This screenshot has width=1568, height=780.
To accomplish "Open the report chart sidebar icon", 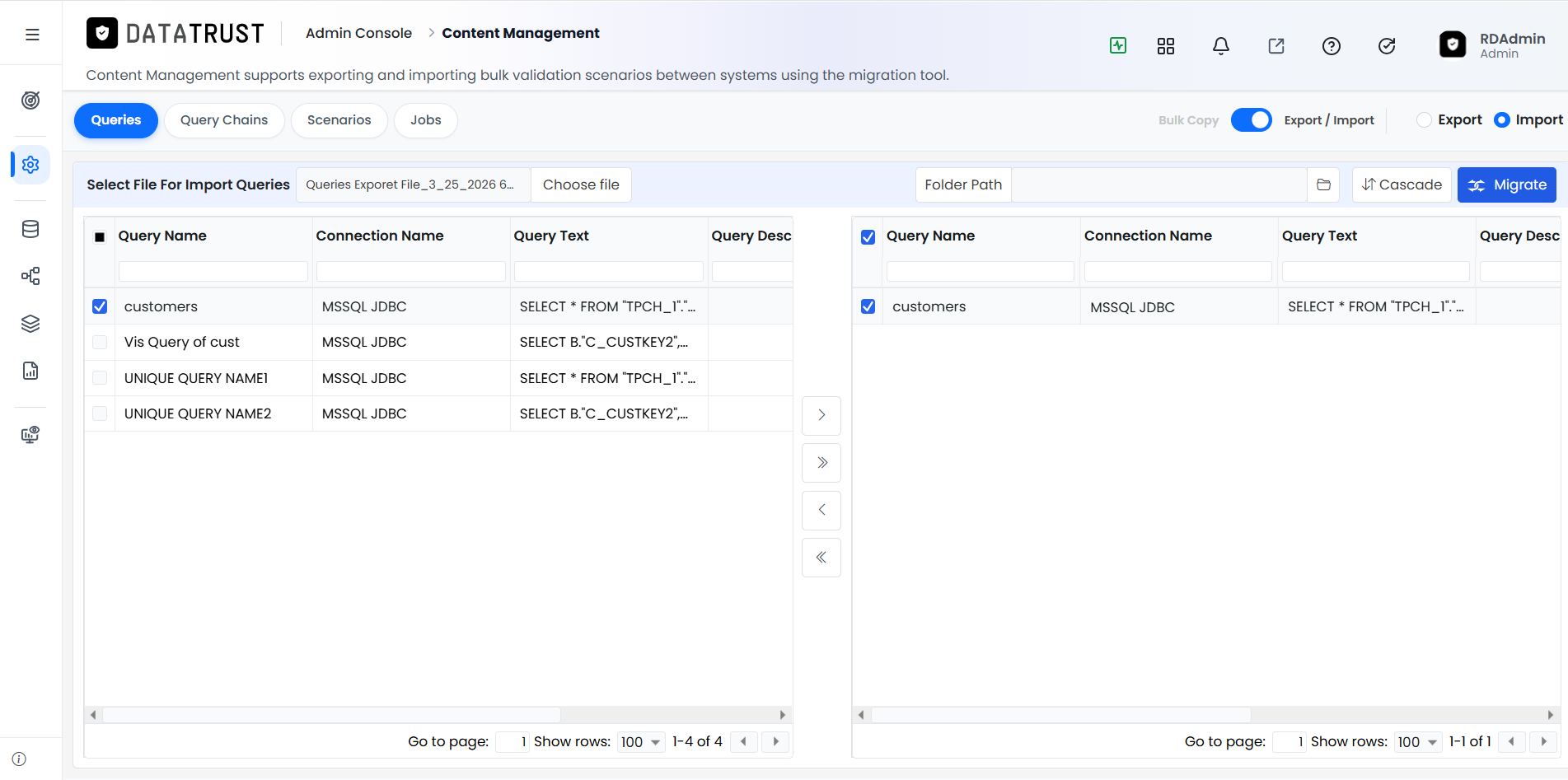I will click(30, 371).
